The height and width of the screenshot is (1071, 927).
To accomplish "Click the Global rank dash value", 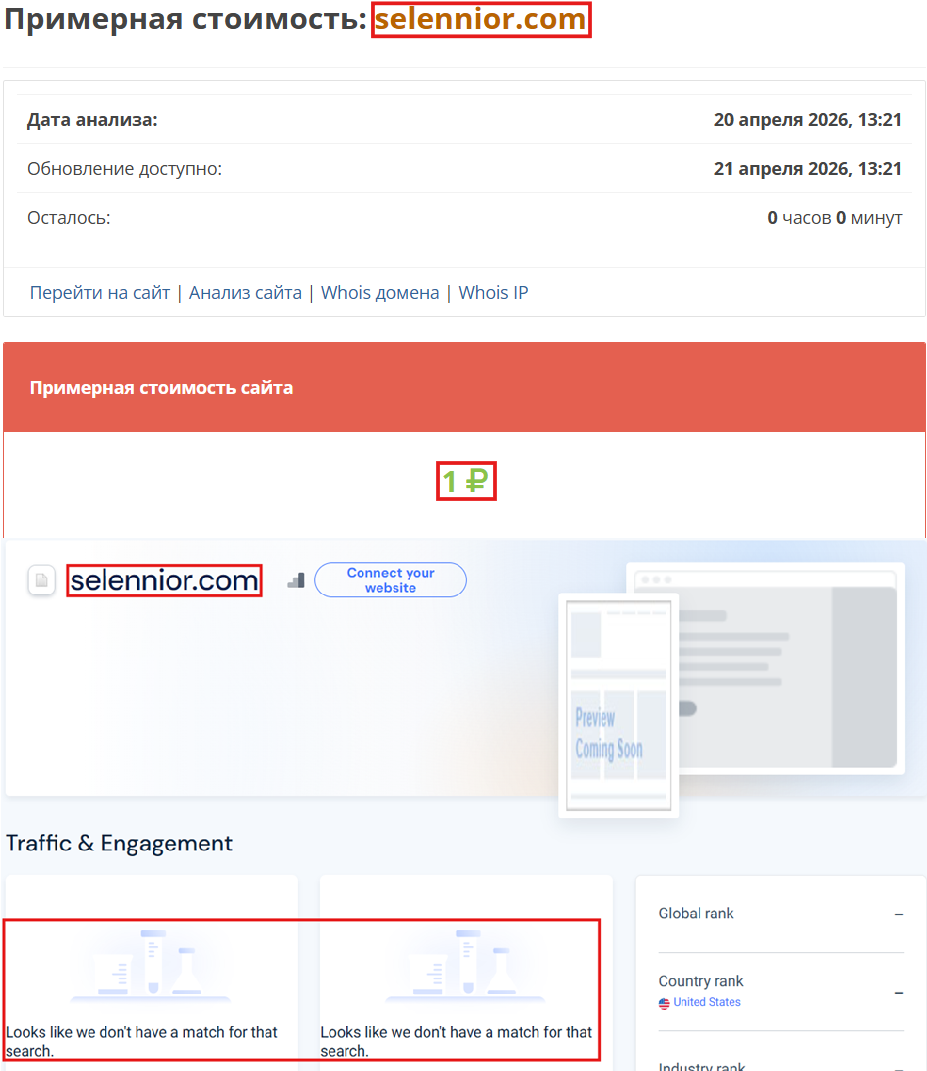I will [898, 913].
